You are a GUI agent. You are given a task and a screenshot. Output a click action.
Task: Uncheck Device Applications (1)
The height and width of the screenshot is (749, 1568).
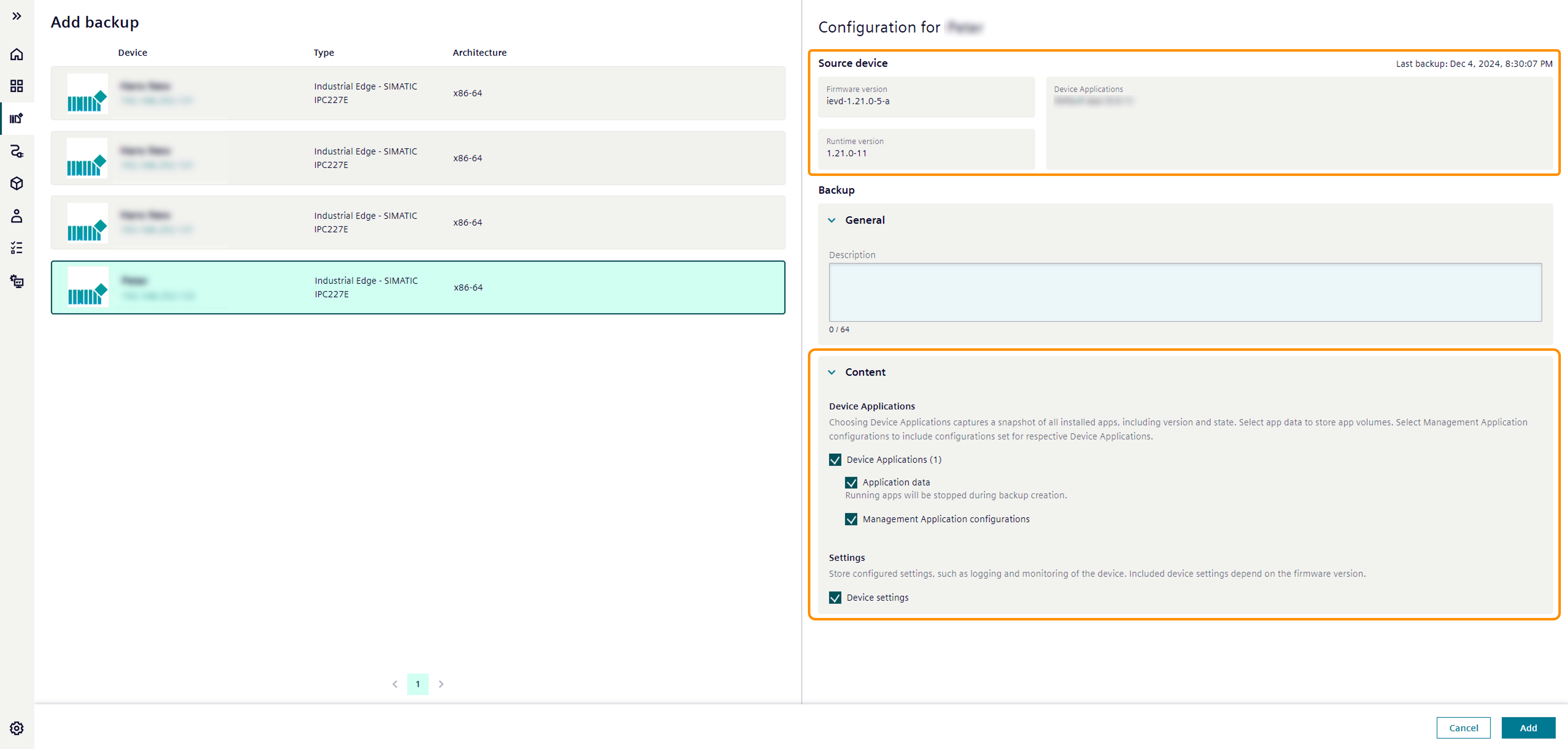(836, 460)
